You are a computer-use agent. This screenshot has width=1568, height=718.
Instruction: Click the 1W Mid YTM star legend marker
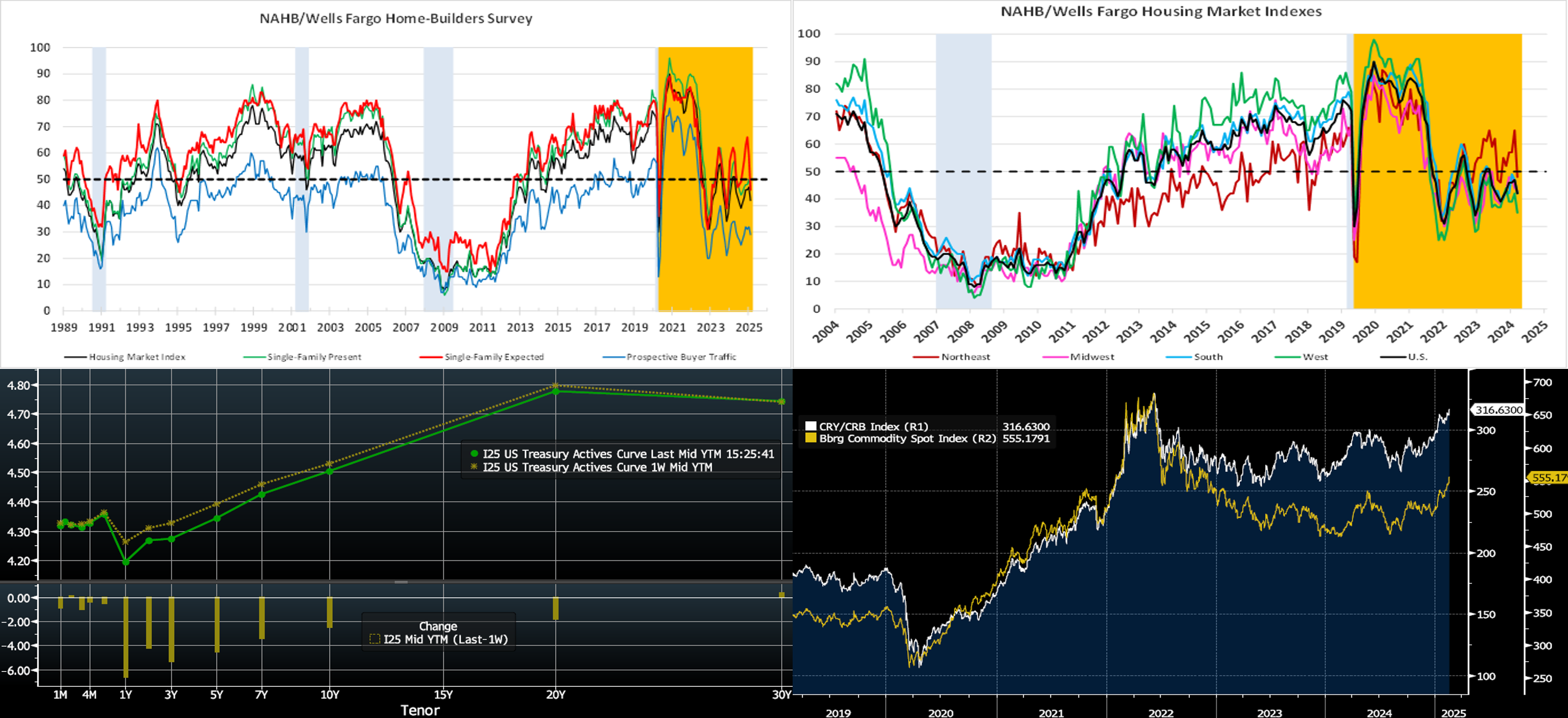tap(474, 467)
